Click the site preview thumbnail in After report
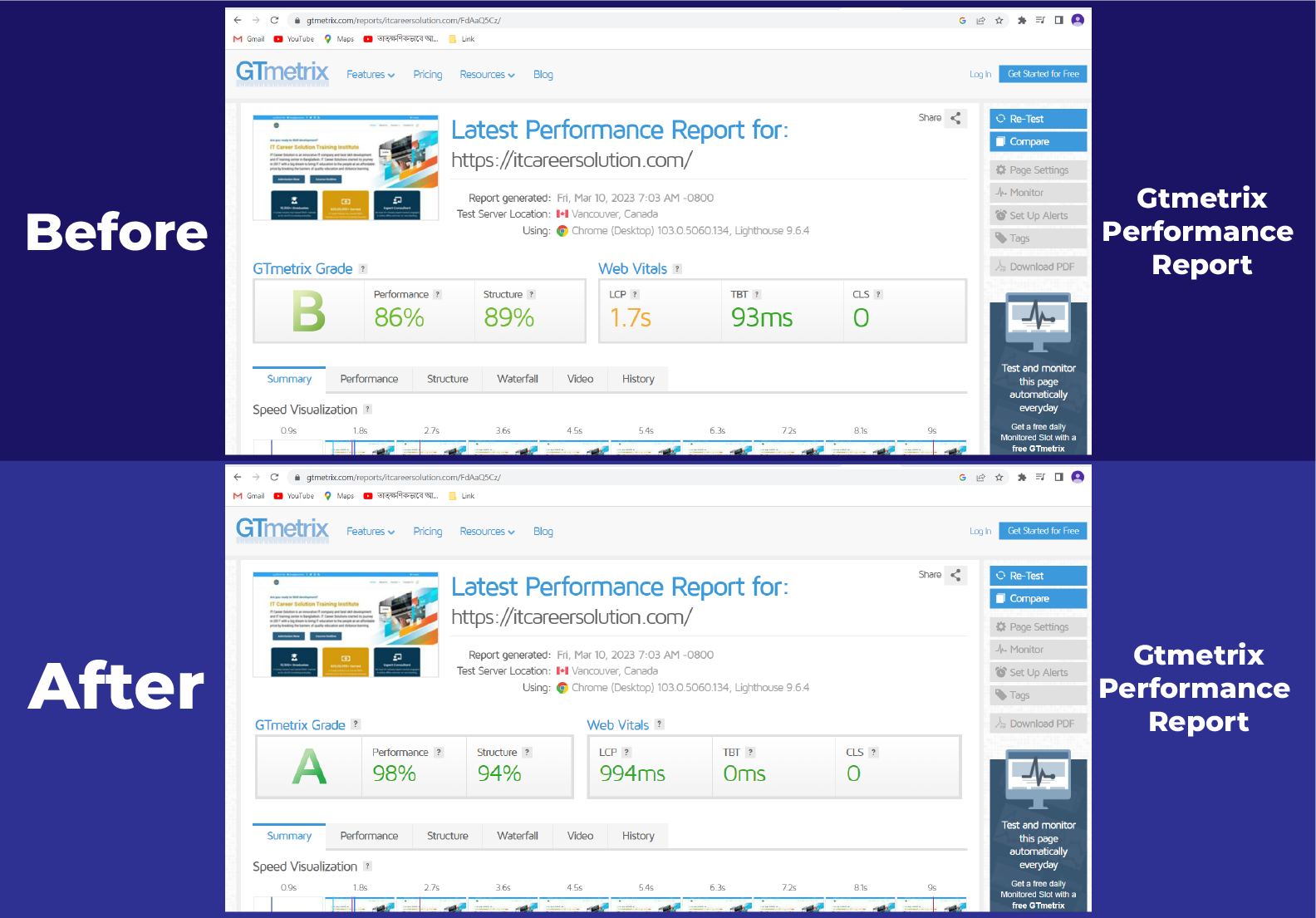The width and height of the screenshot is (1316, 918). [x=346, y=625]
